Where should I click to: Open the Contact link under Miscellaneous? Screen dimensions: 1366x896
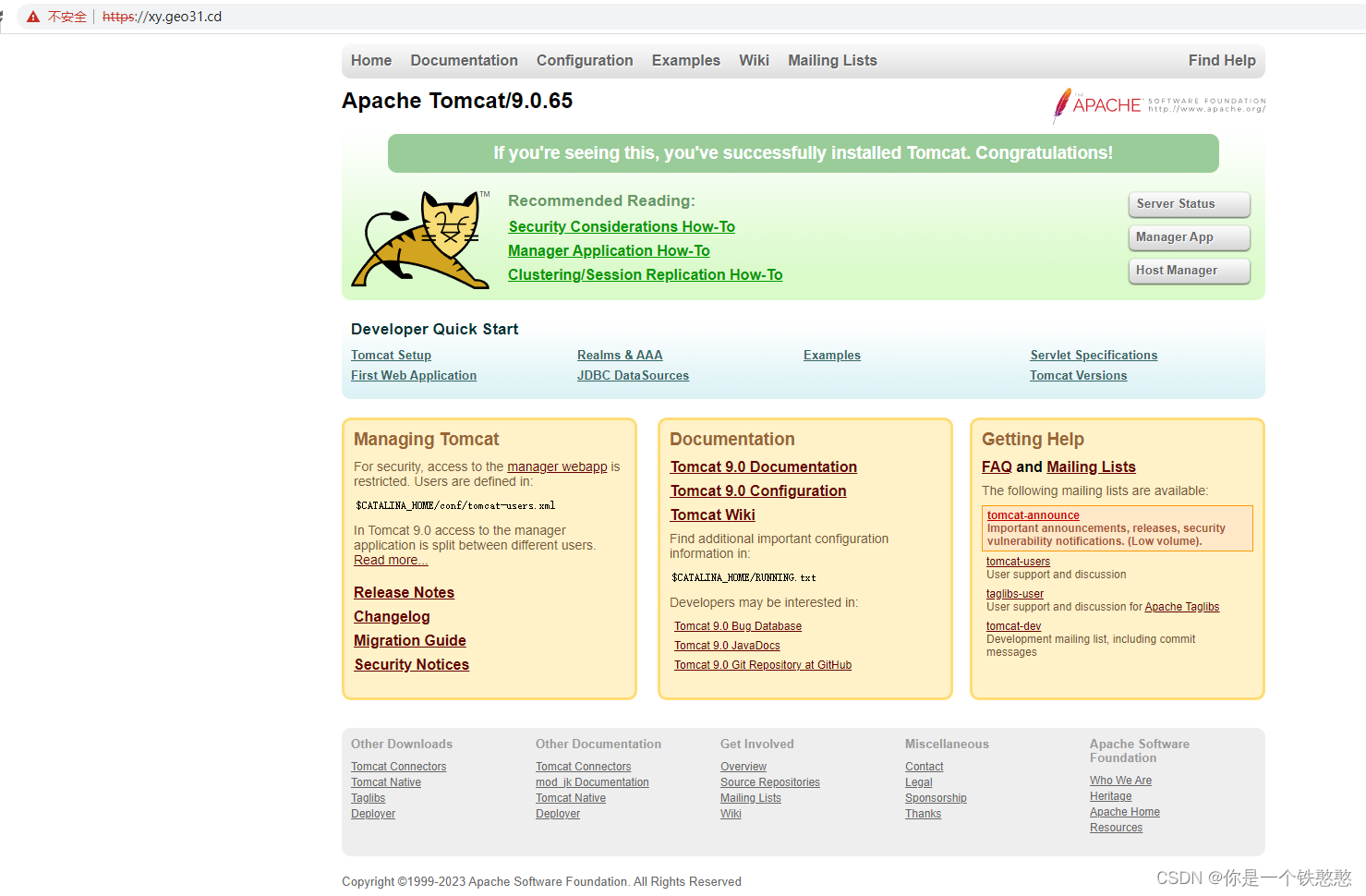pyautogui.click(x=924, y=767)
